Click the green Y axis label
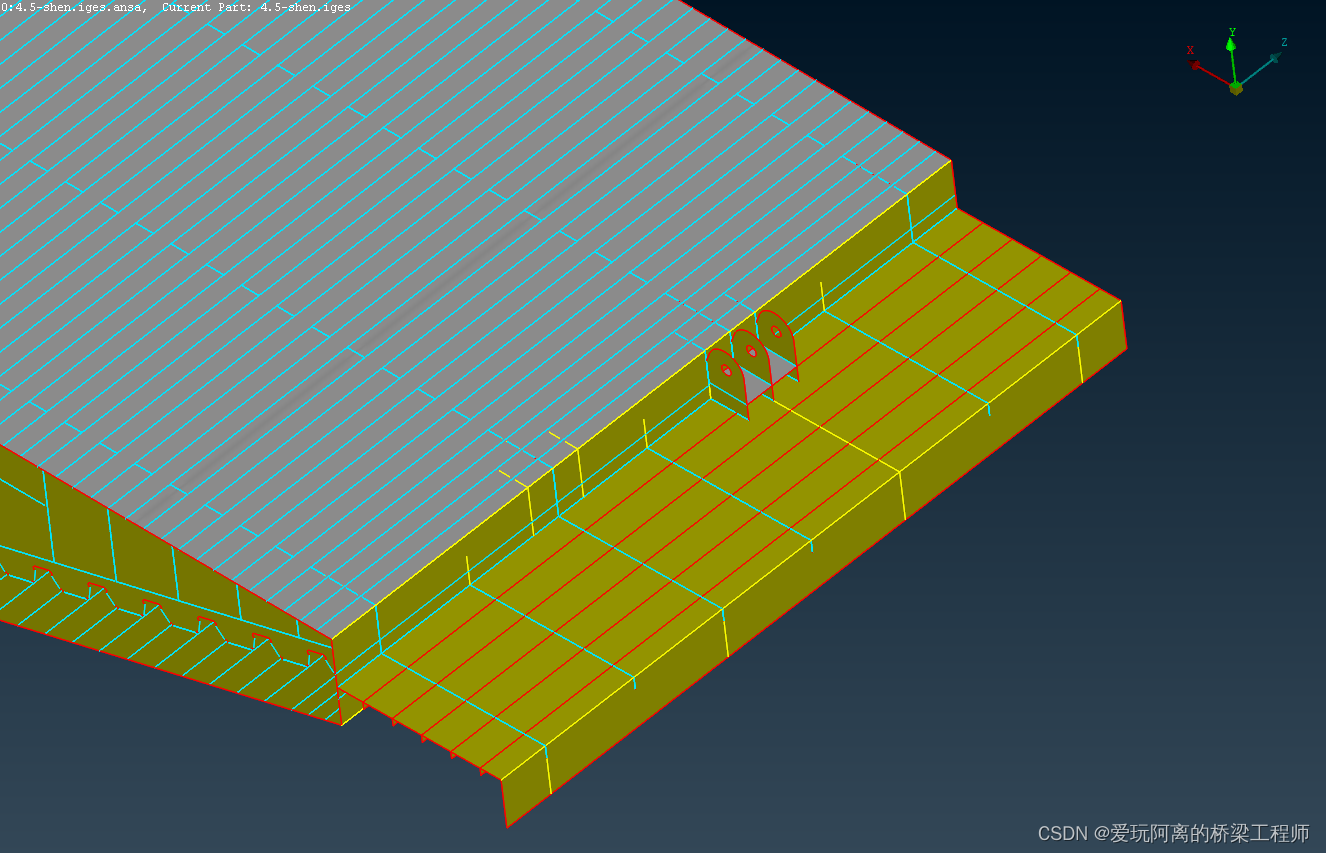1326x853 pixels. (x=1232, y=32)
